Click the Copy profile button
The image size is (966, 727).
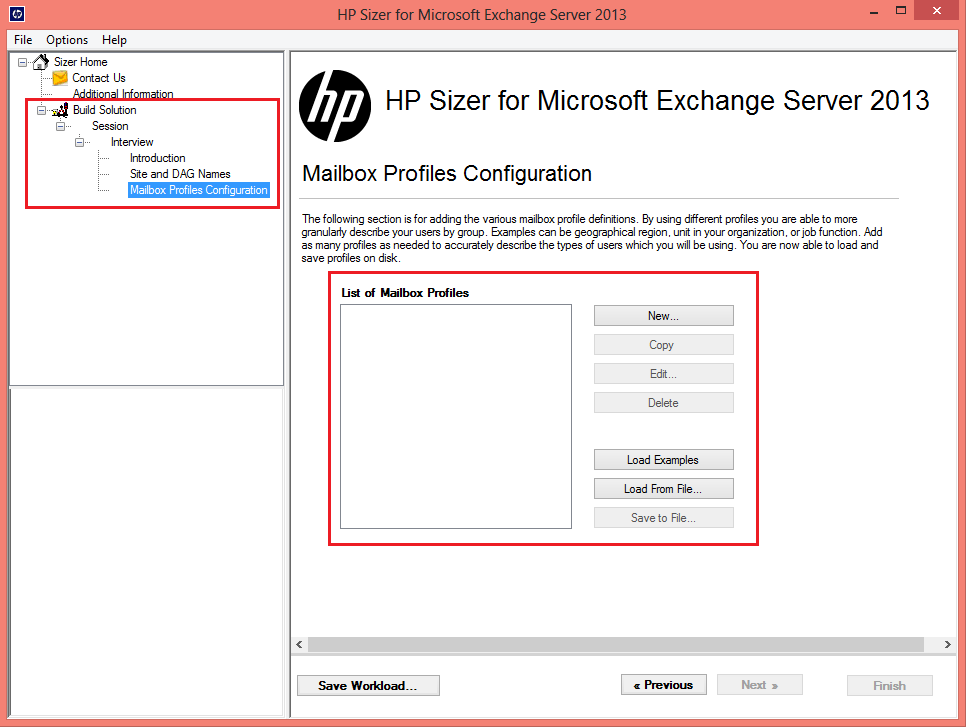[664, 344]
